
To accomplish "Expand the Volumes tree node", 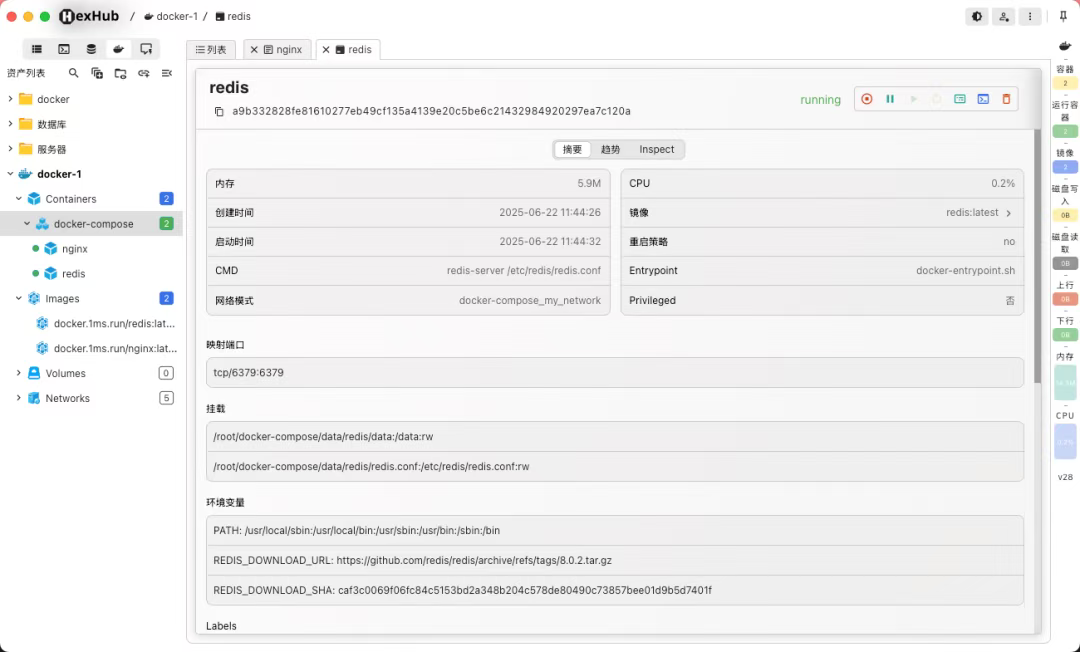I will click(x=19, y=373).
